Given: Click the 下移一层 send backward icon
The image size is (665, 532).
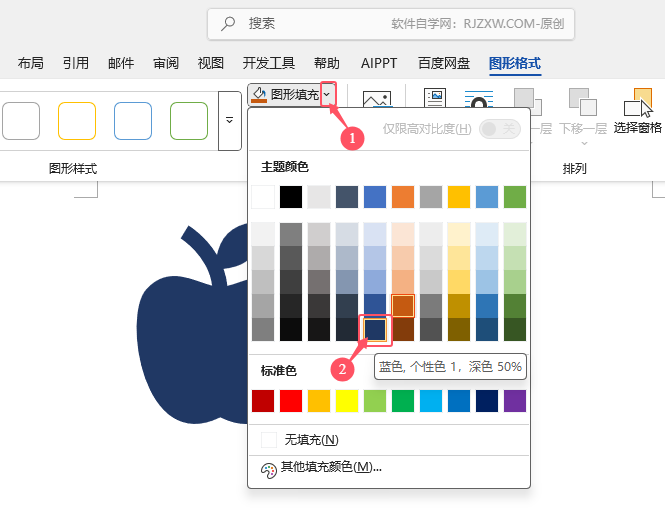Looking at the screenshot, I should (583, 101).
